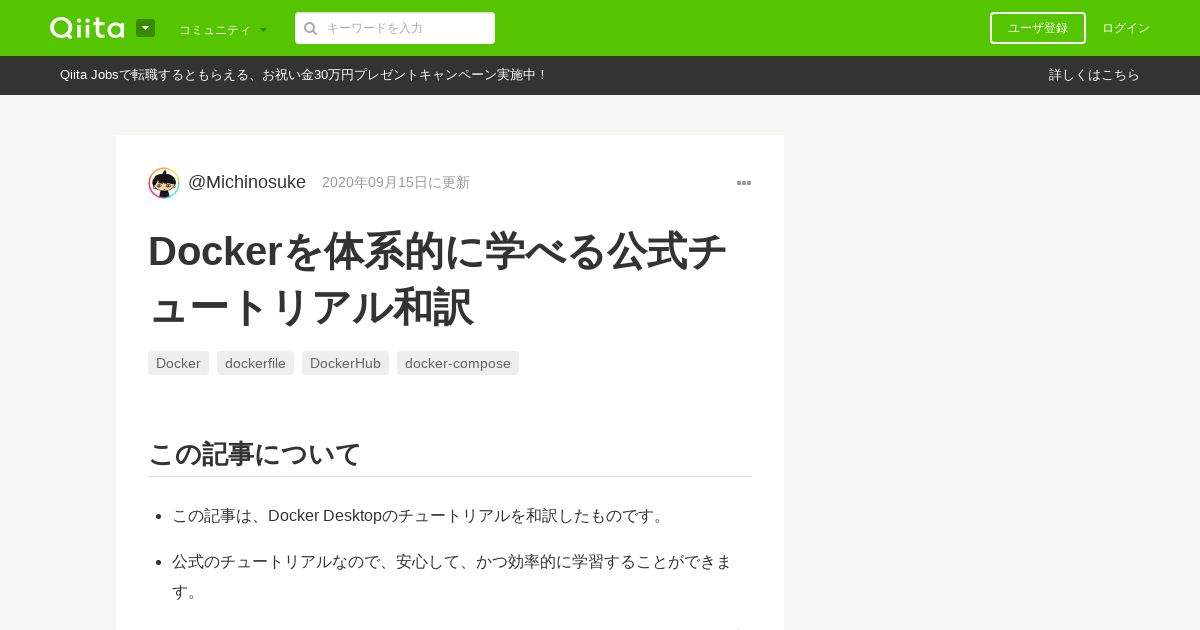The width and height of the screenshot is (1200, 630).
Task: Open the コミュニティ menu
Action: coord(223,30)
